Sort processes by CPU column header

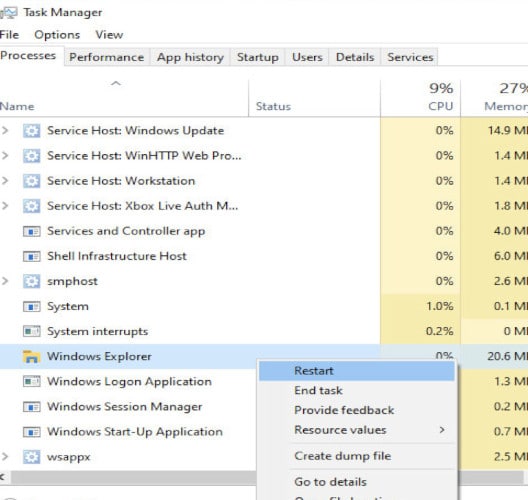tap(420, 98)
